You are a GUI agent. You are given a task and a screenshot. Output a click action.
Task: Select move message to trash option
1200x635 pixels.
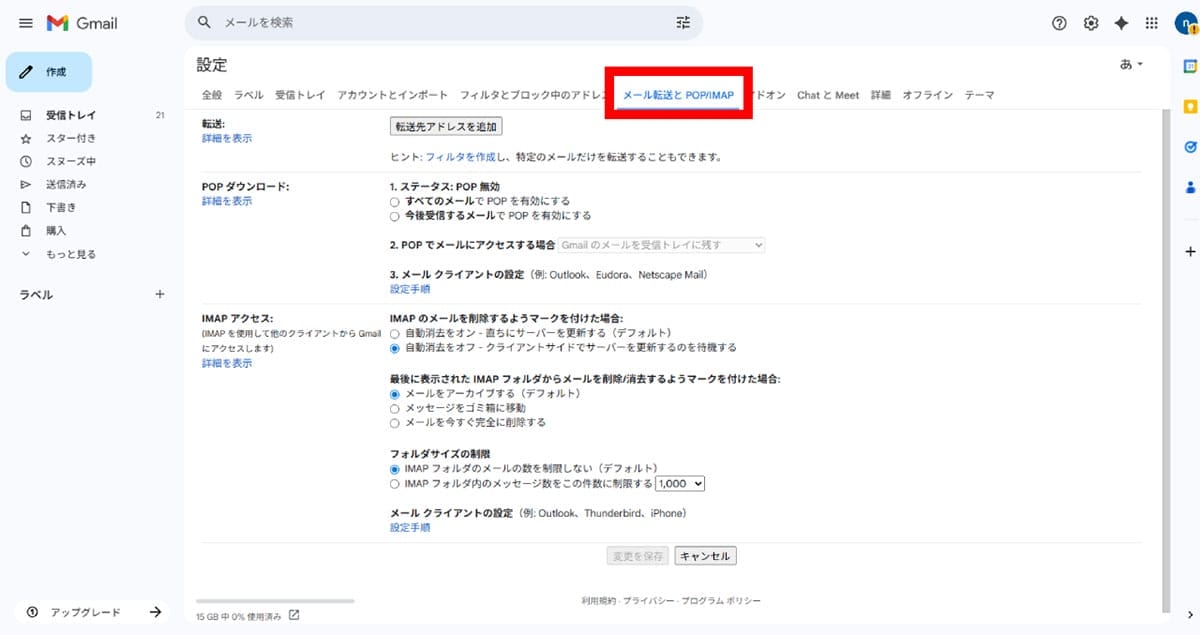point(395,408)
